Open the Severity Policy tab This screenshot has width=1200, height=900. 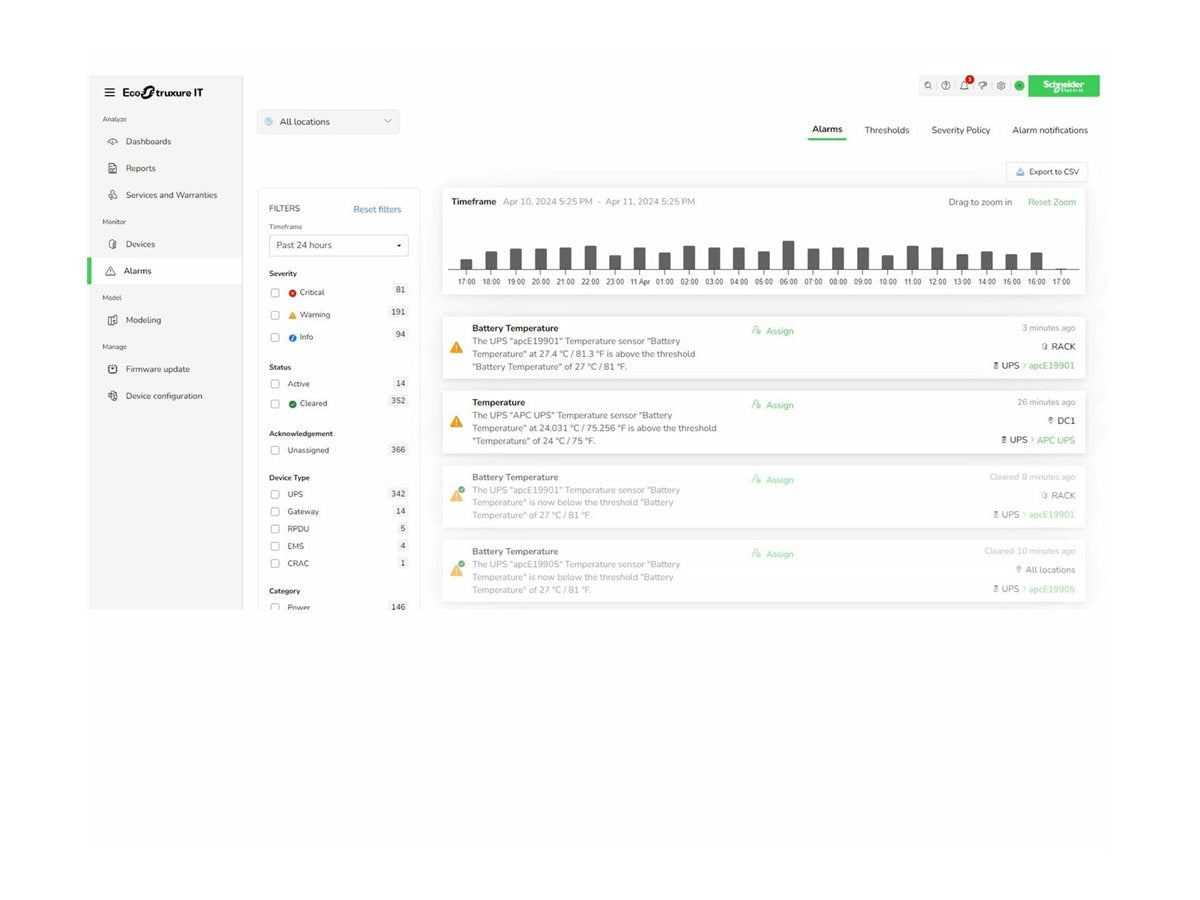960,130
